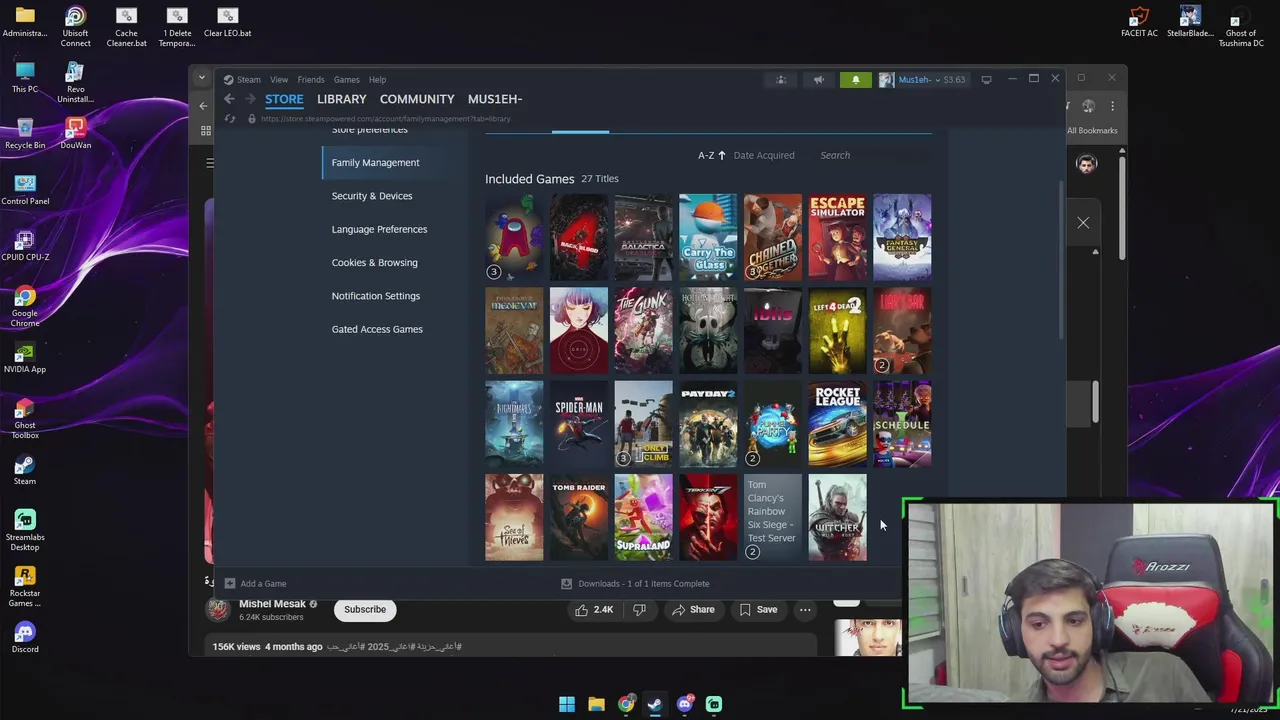1280x720 pixels.
Task: Switch to the COMMUNITY tab
Action: (x=417, y=99)
